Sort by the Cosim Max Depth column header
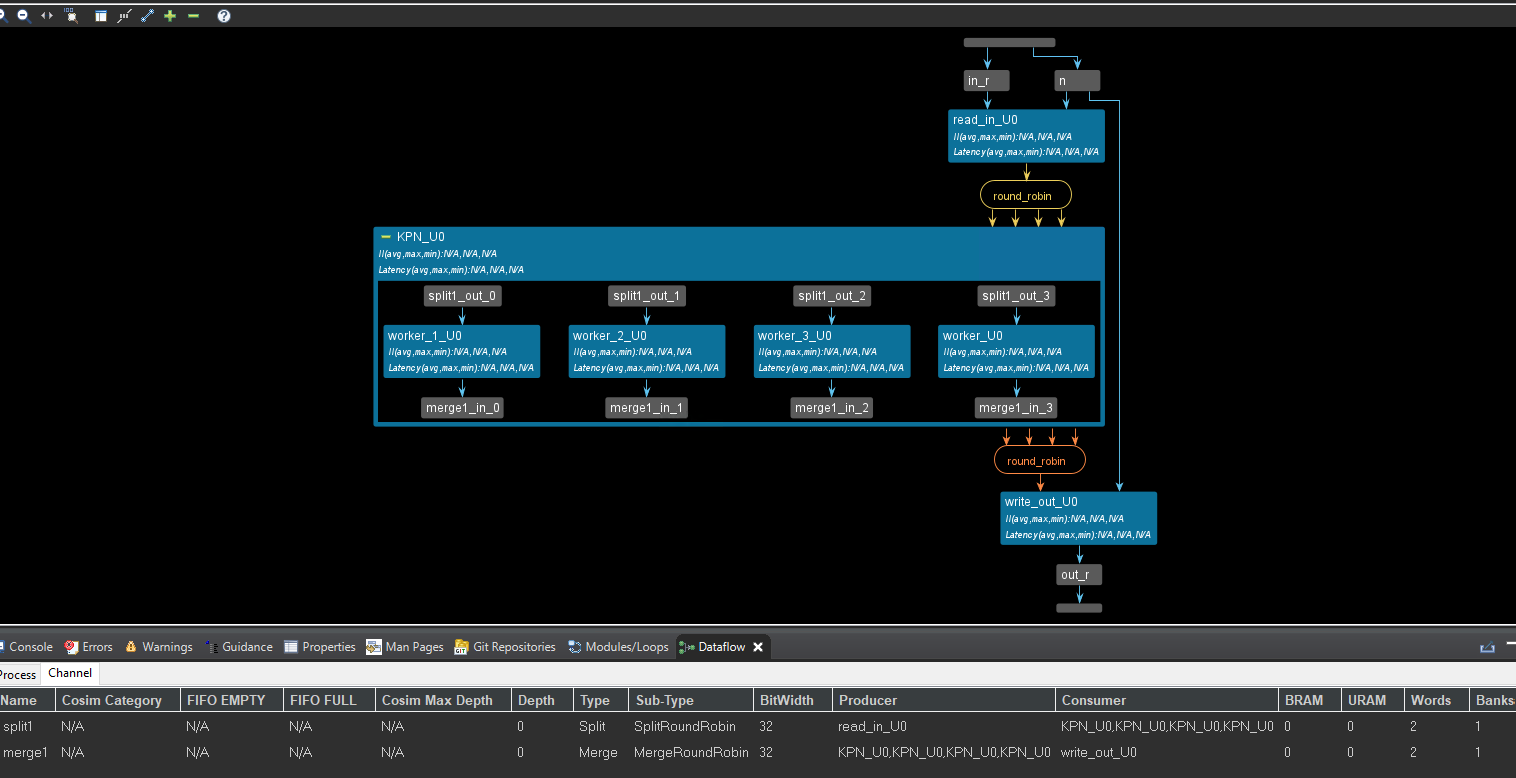 tap(443, 700)
